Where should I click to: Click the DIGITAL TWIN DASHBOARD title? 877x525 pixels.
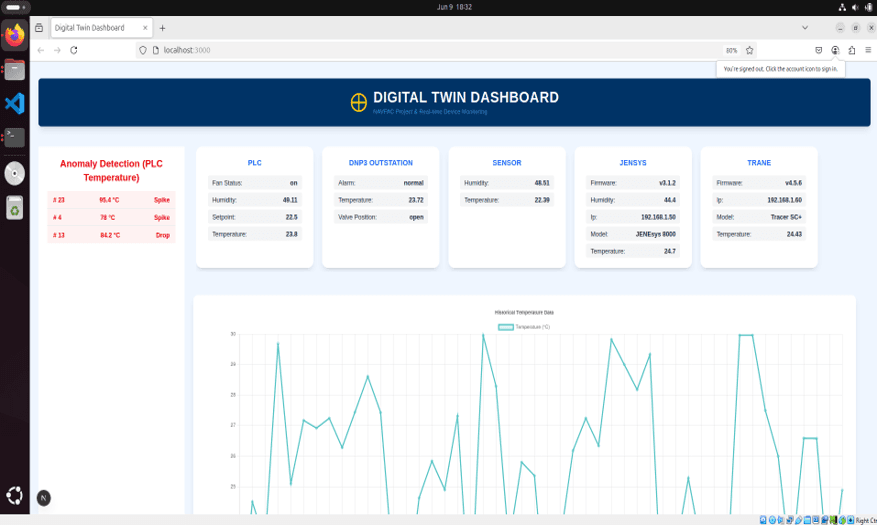click(x=466, y=97)
